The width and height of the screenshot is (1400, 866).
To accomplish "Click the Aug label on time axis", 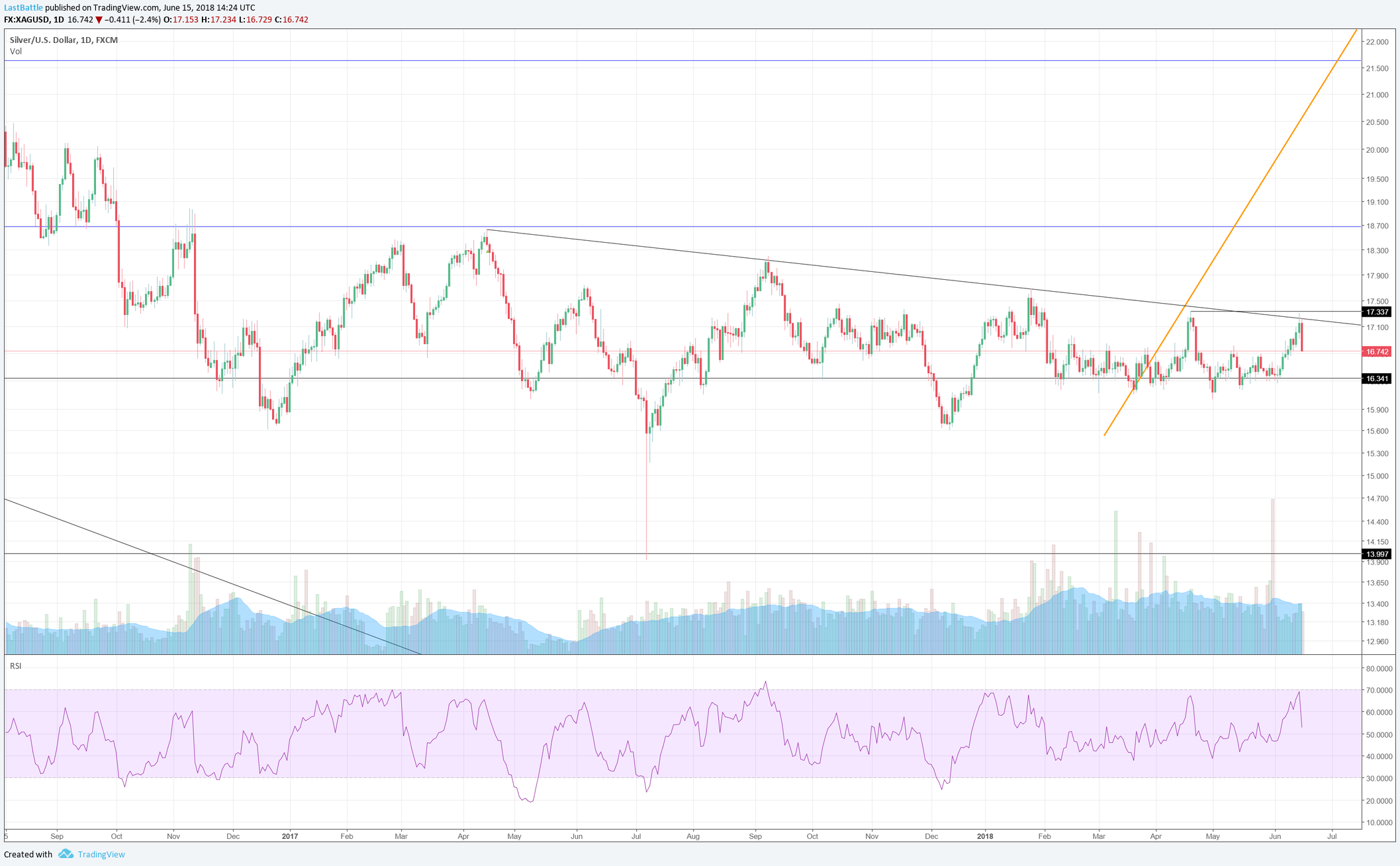I will (693, 836).
